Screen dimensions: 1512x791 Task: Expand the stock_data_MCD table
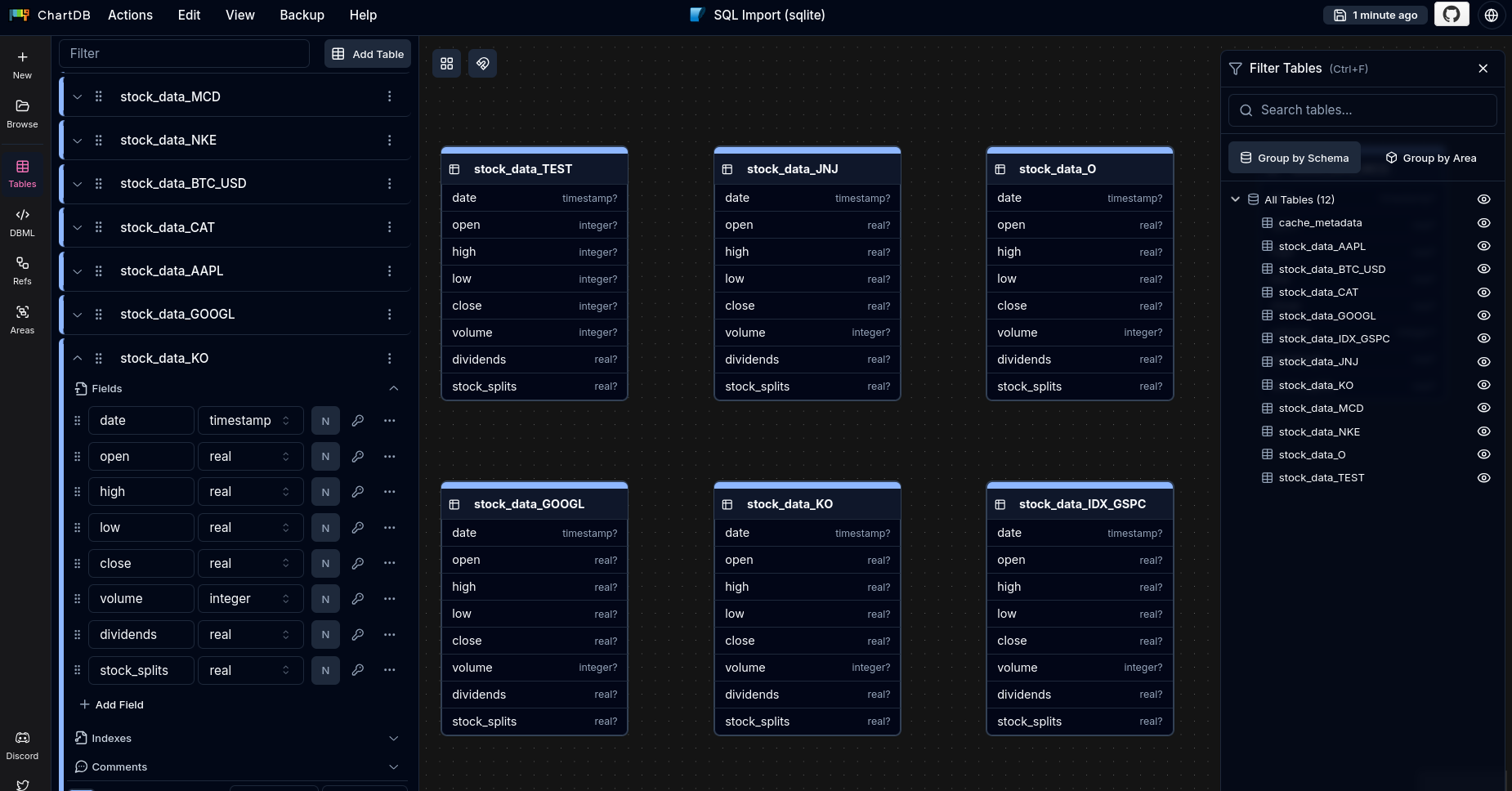coord(78,96)
